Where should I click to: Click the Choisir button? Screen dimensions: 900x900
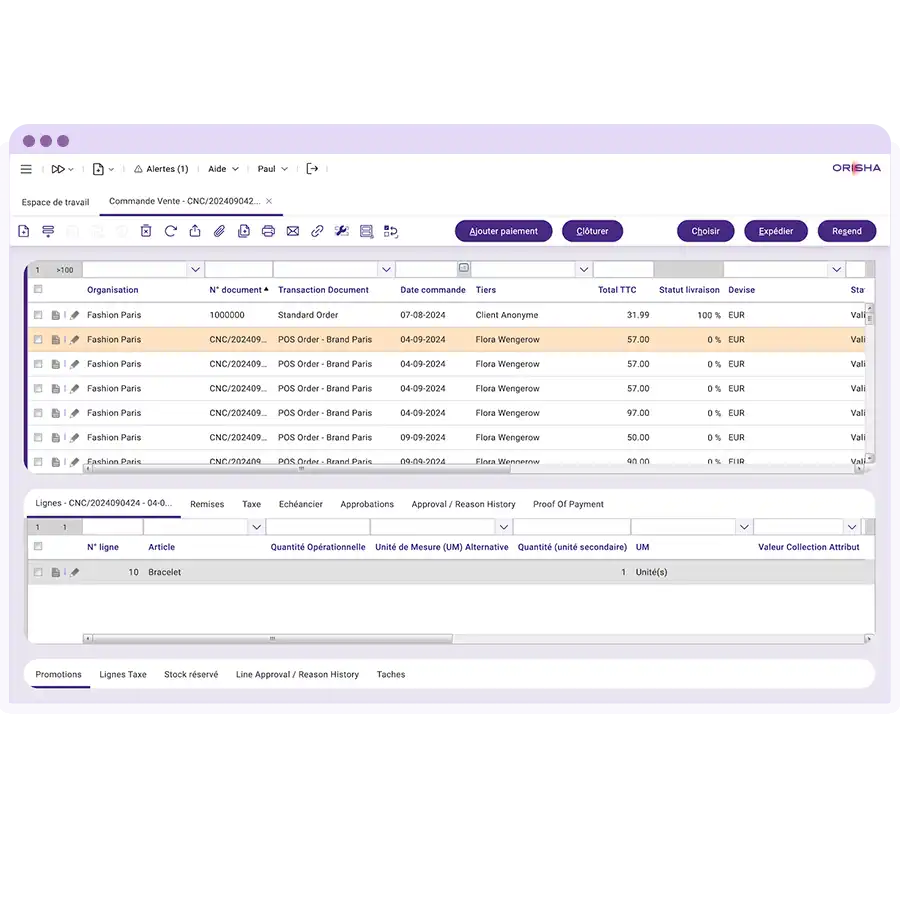[x=705, y=231]
